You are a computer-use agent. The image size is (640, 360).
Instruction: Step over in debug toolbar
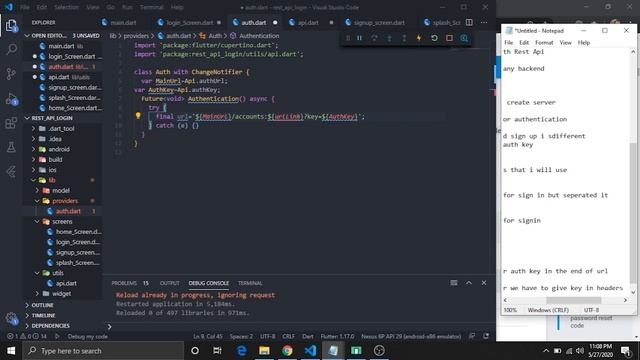click(x=374, y=38)
